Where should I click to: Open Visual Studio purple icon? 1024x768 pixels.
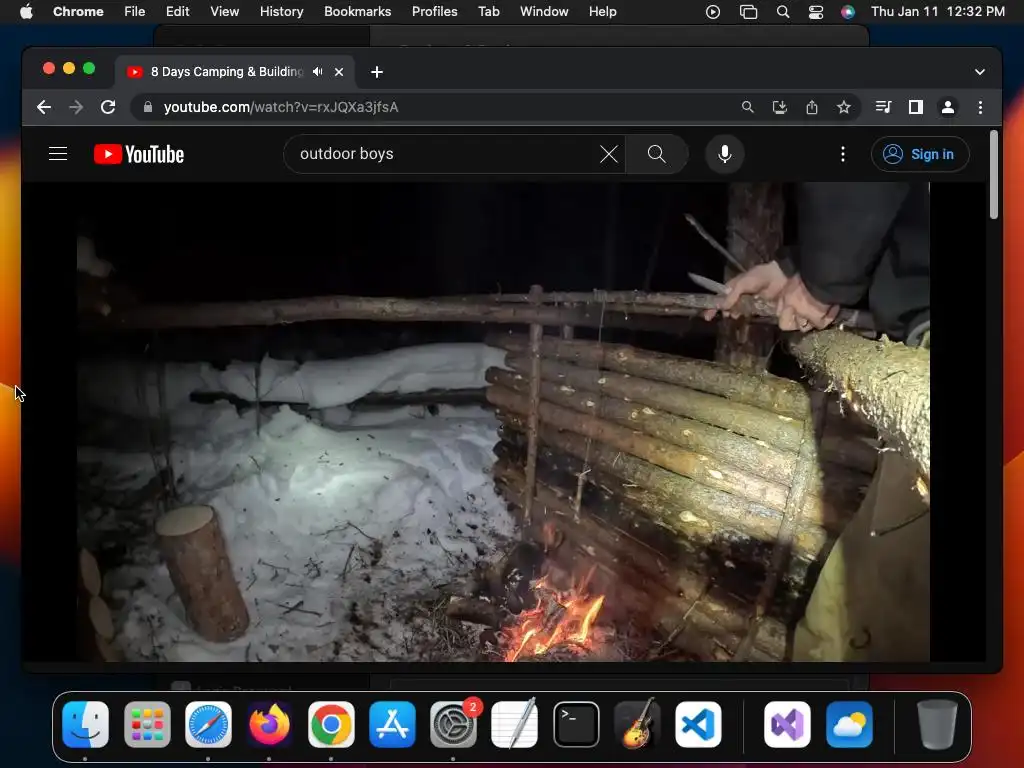point(787,724)
